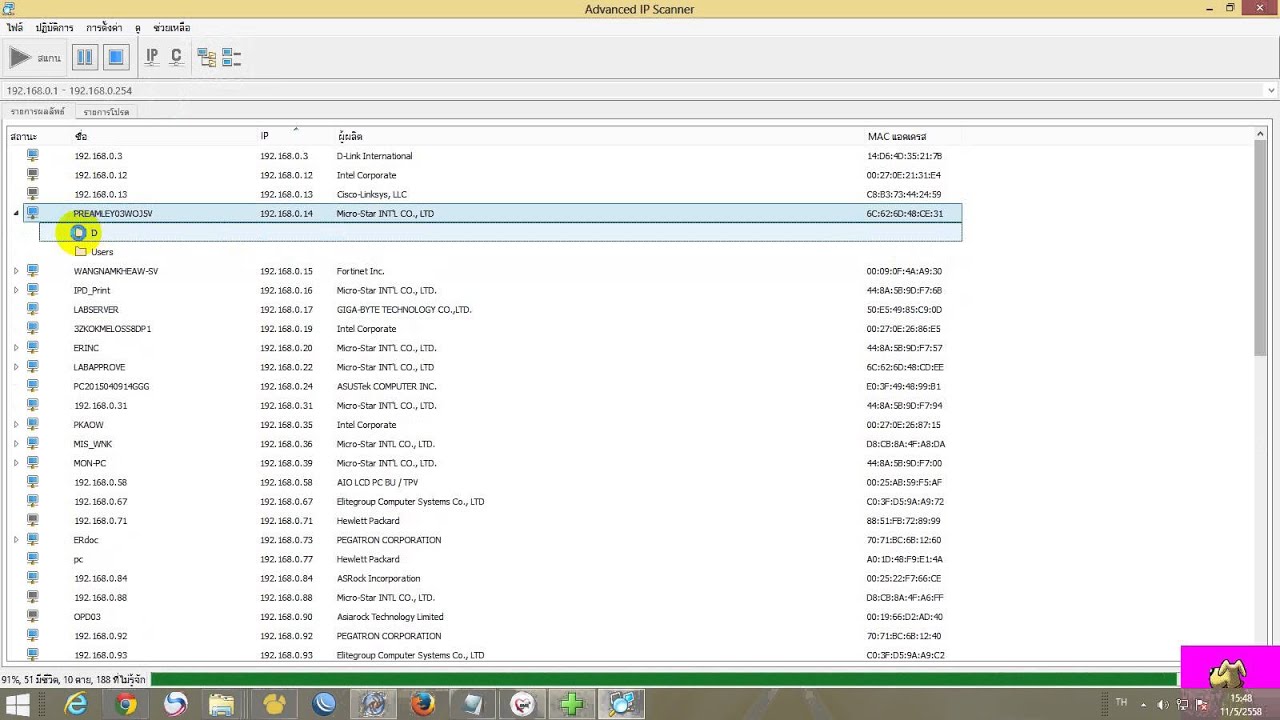1280x720 pixels.
Task: Open the Windows Start button
Action: [18, 705]
